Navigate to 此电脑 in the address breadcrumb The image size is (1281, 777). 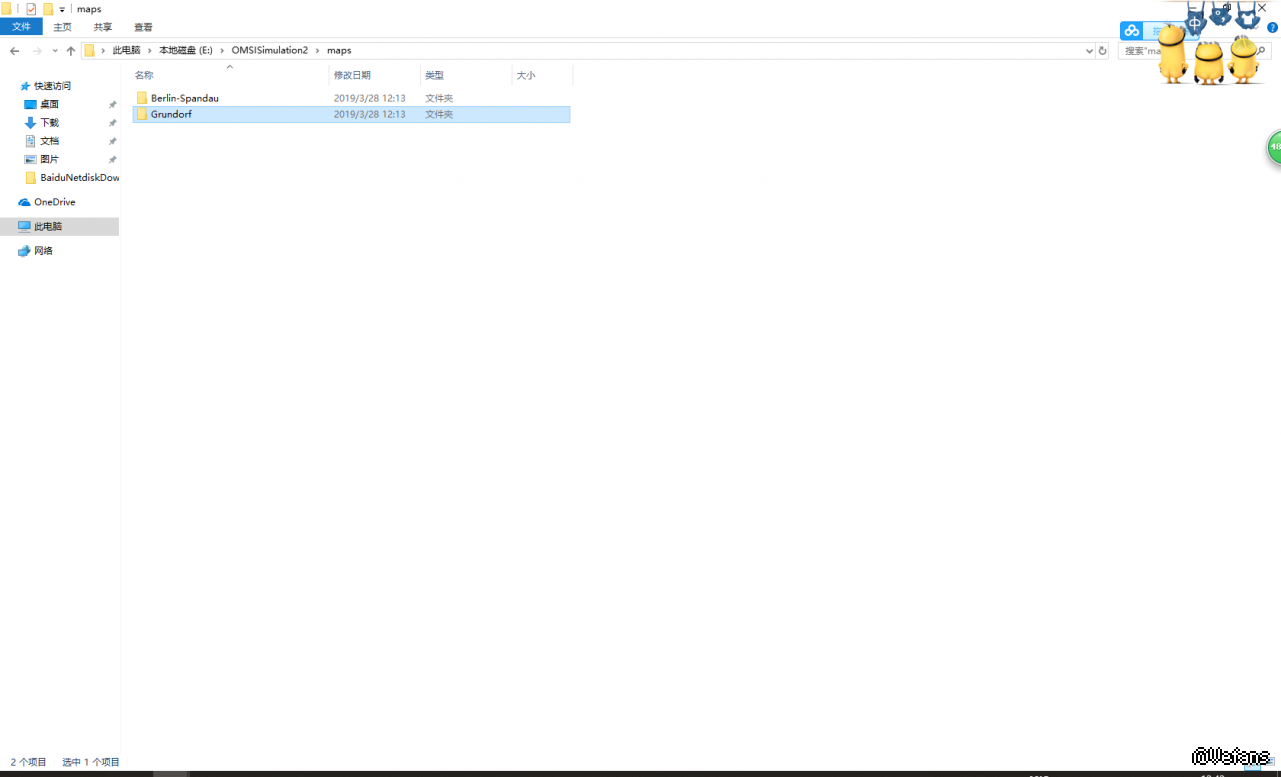[126, 50]
